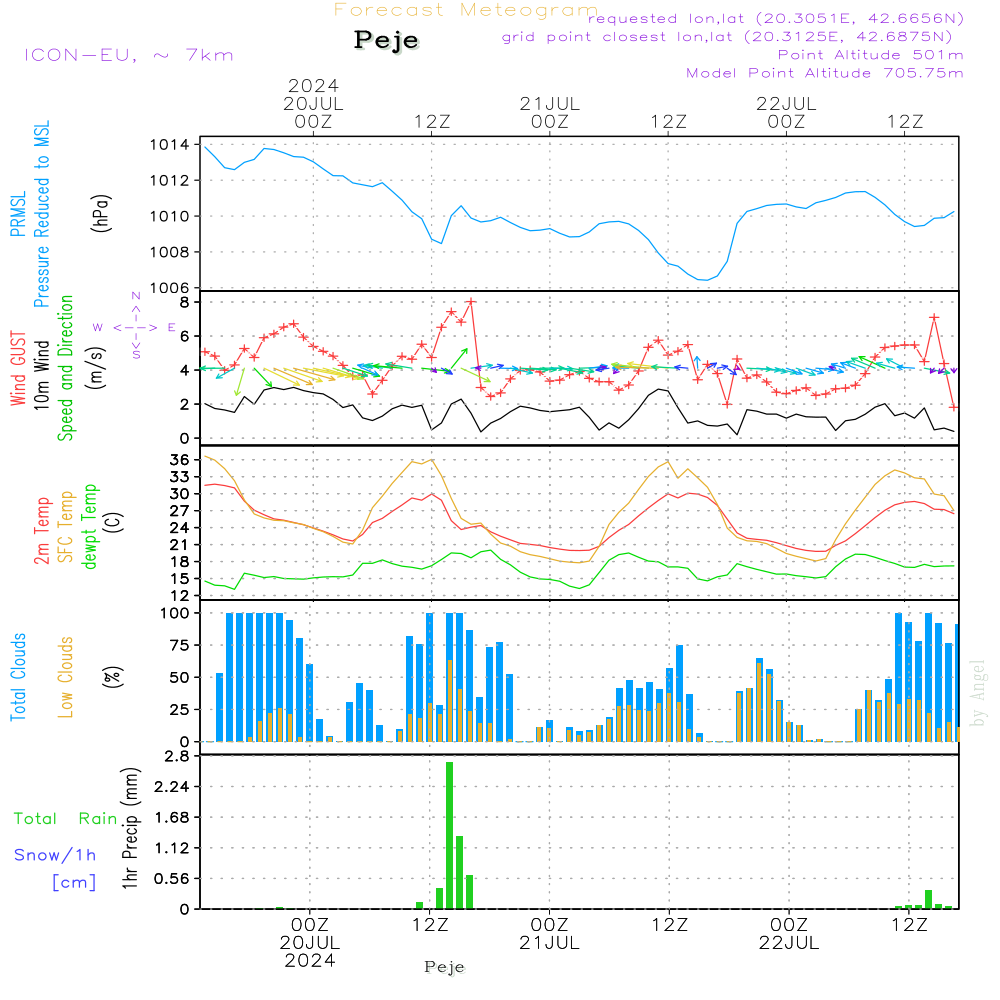Click the "21" temperature axis value
Viewport: 1000px width, 1000px height.
click(180, 545)
